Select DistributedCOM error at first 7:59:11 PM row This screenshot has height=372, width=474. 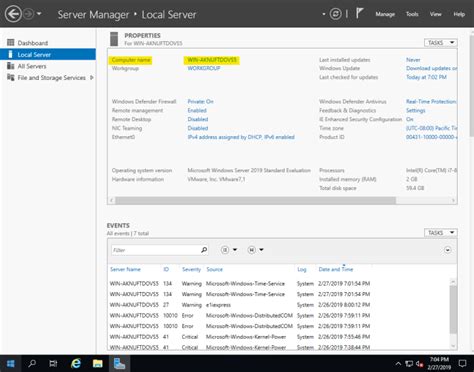click(x=279, y=316)
